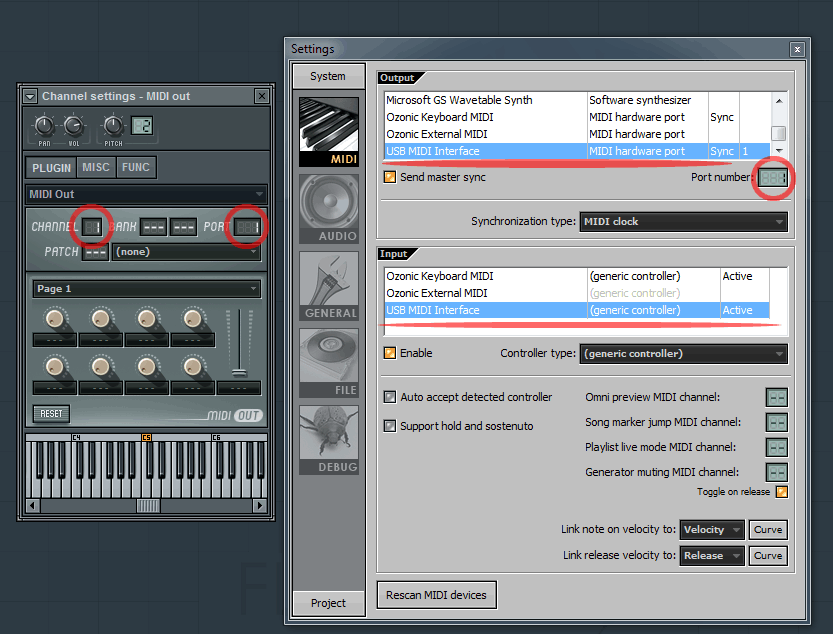Select Ozonic Keyboard MIDI in Output list

coord(577,117)
